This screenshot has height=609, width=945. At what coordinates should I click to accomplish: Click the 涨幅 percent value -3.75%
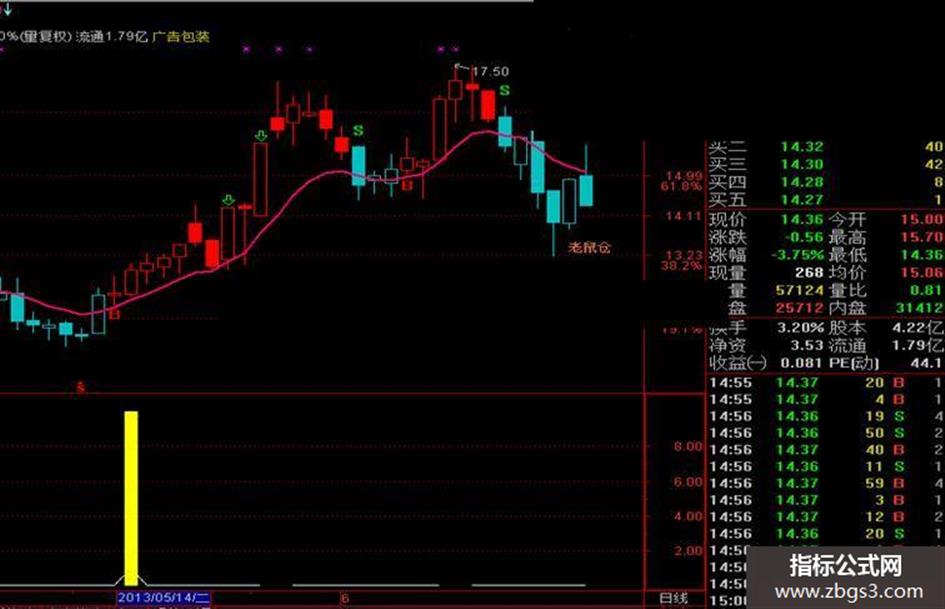coord(799,254)
